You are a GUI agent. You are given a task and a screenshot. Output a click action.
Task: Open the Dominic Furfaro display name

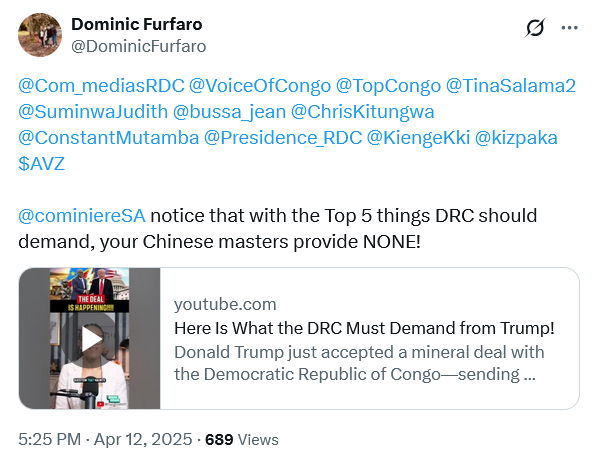[137, 24]
